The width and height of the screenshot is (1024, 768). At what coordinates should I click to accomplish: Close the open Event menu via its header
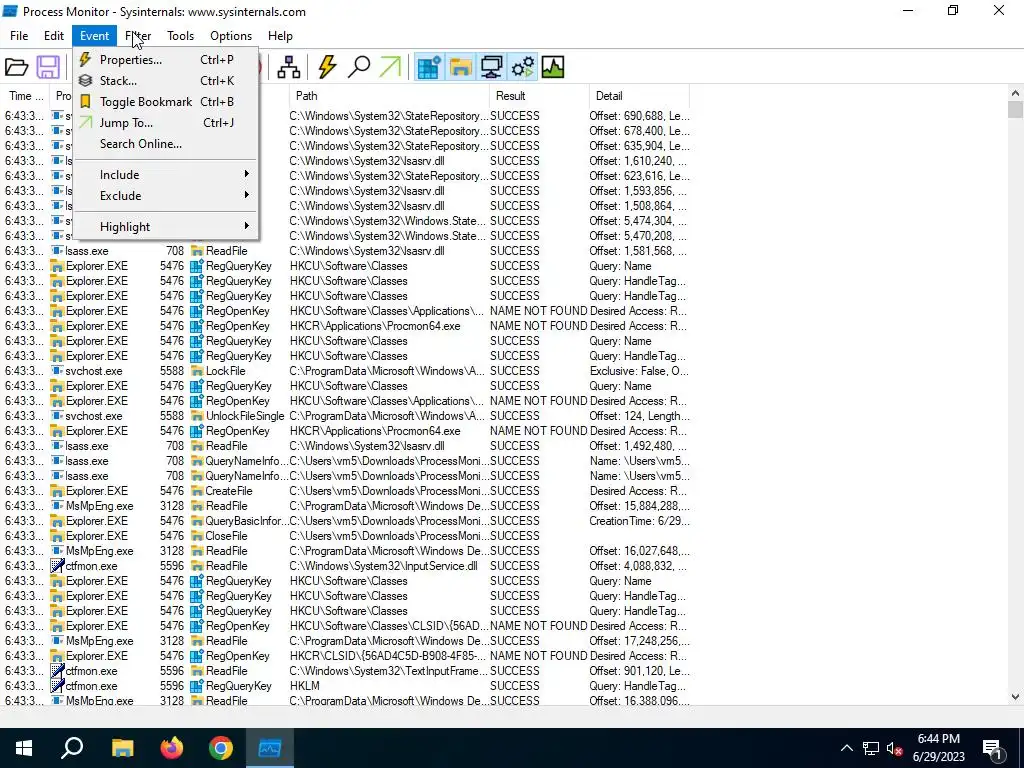pyautogui.click(x=95, y=36)
